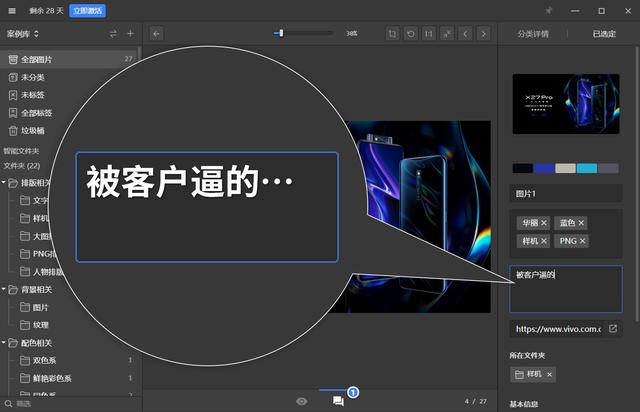Screen dimensions: 640x412
Task: Switch to the 分类详情 tab
Action: (533, 33)
